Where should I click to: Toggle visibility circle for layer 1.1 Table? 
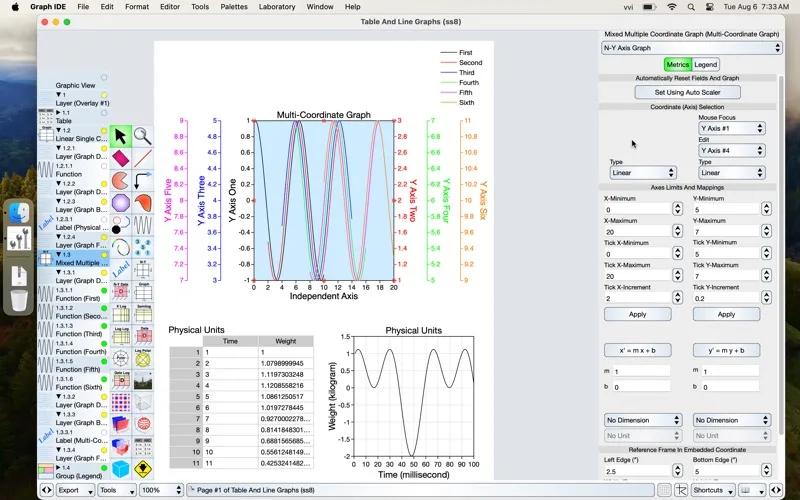click(104, 112)
